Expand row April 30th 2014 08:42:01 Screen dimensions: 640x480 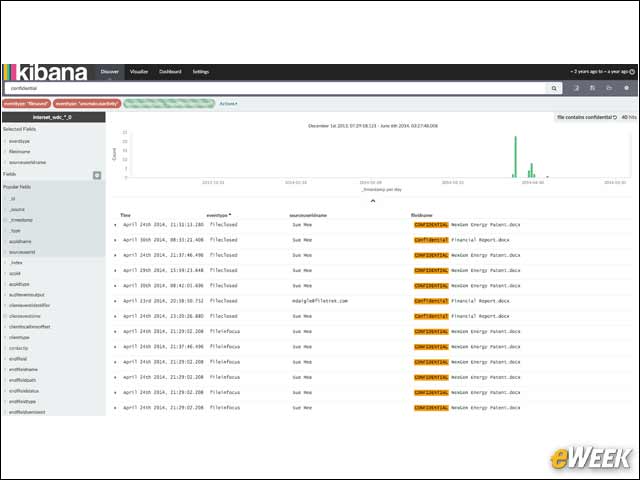pyautogui.click(x=115, y=286)
